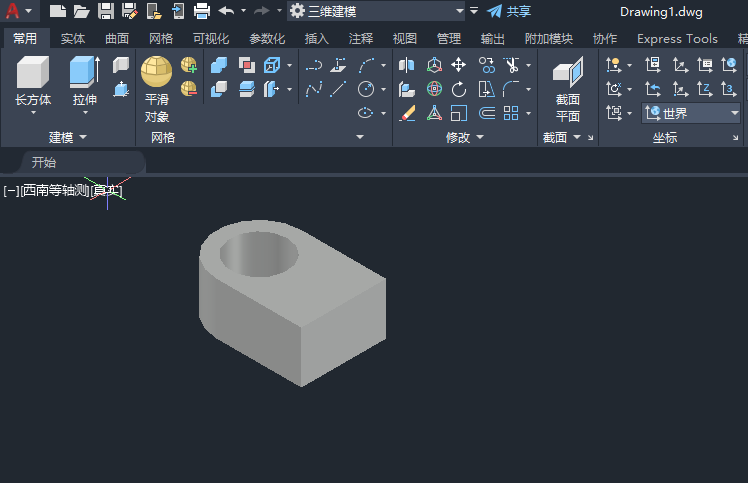Click the 平滑对象 smooth mesh icon
Viewport: 748px width, 483px height.
(156, 72)
